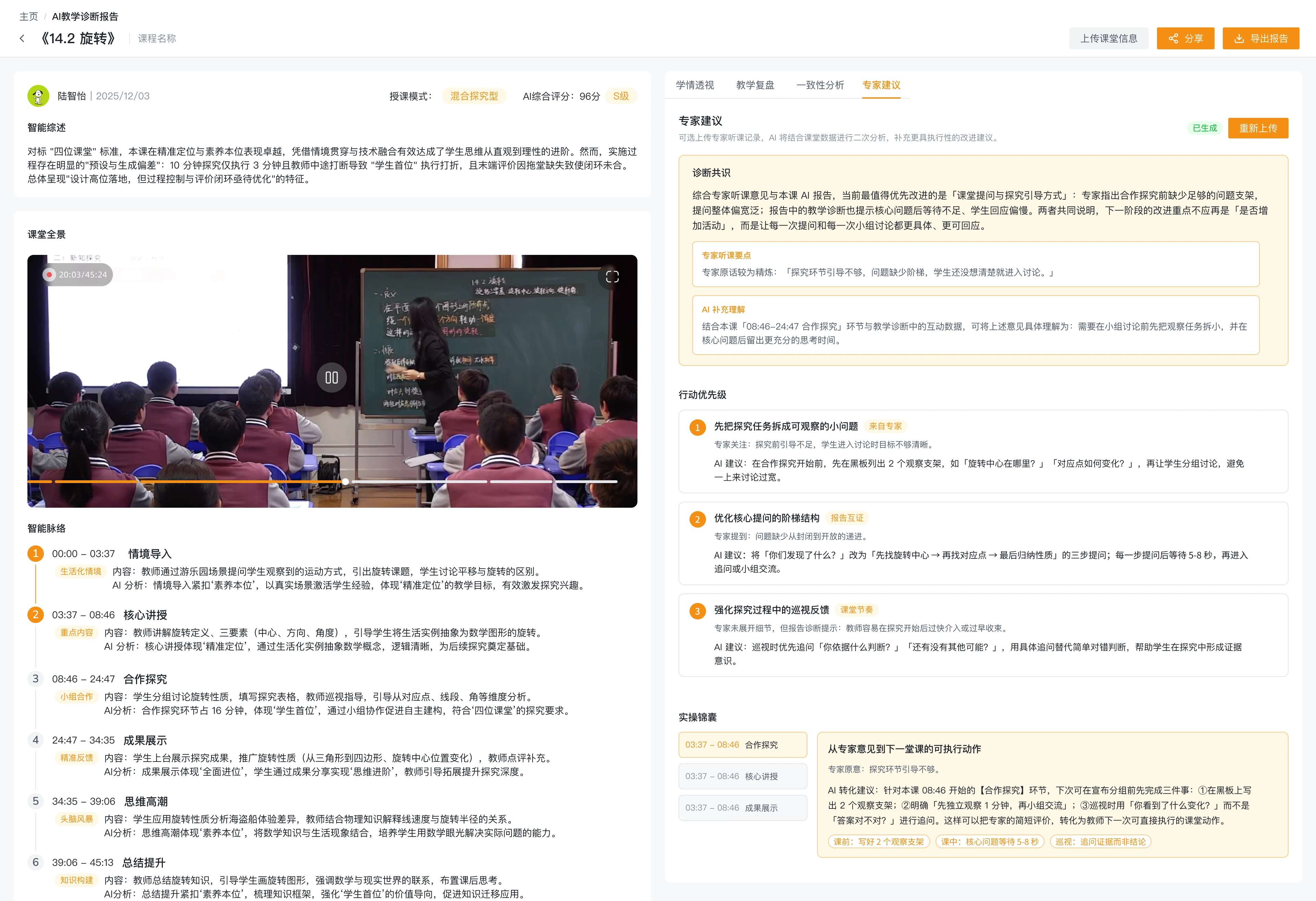Select the 专家建议 tab

(x=881, y=85)
